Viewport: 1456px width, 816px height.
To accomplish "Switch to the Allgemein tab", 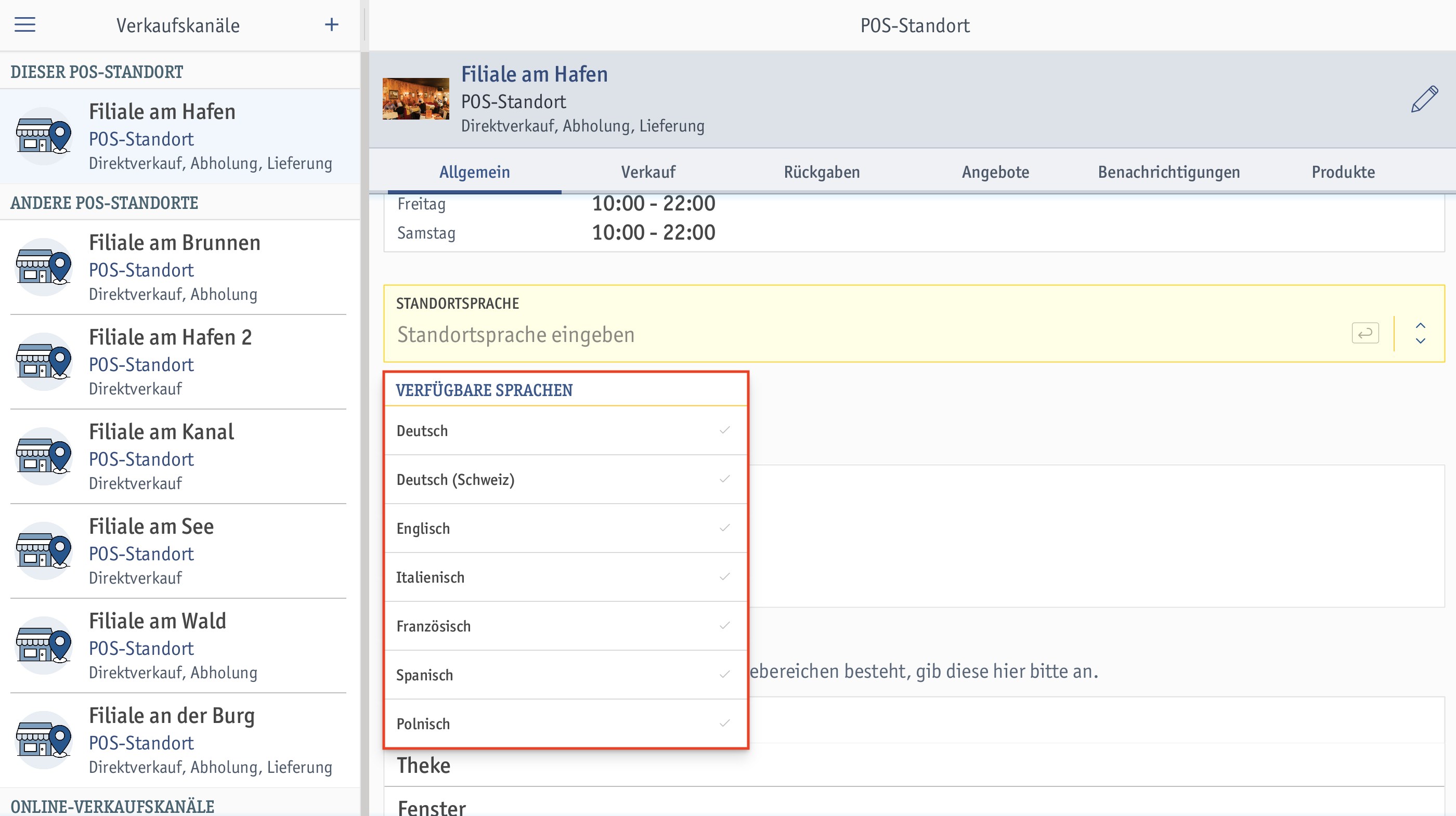I will point(475,172).
